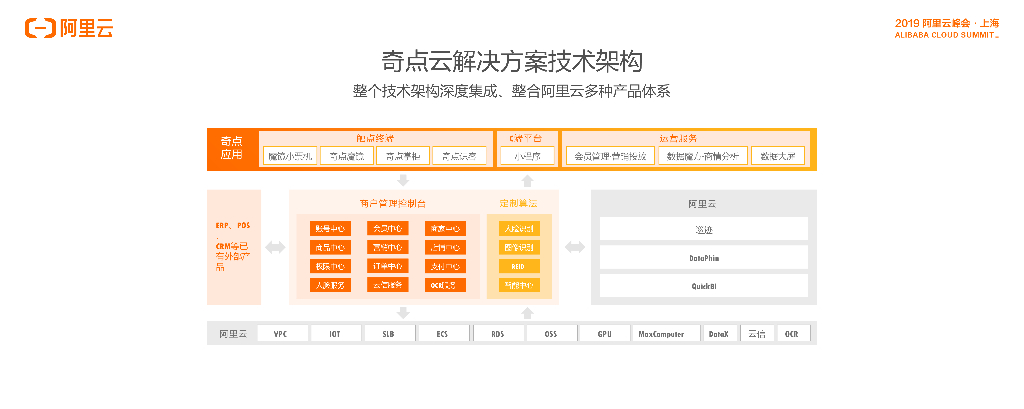Click the DataPhin box
The width and height of the screenshot is (1024, 409).
click(704, 257)
